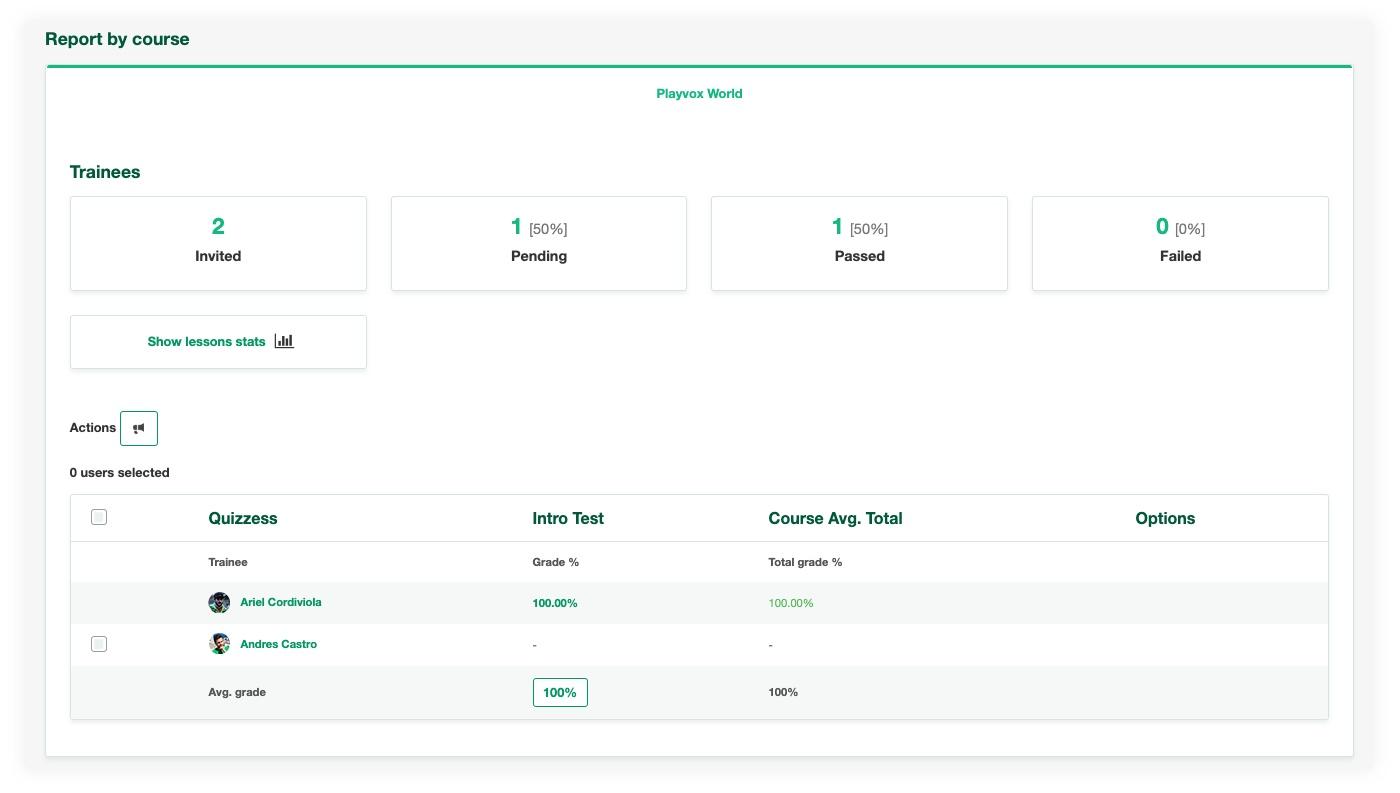Click the Course Avg. Total column header
Screen dimensions: 1400x793
click(835, 518)
